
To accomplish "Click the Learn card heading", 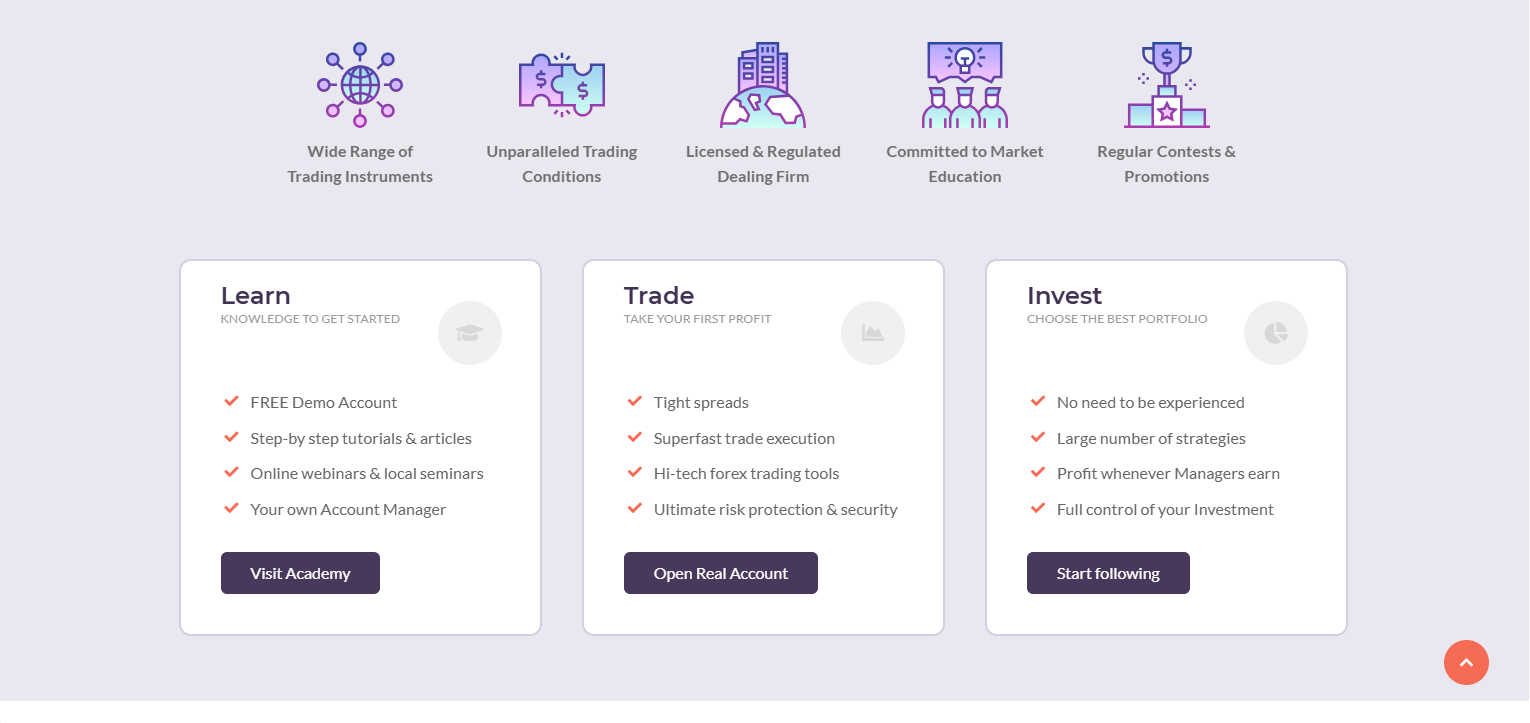I will coord(256,296).
